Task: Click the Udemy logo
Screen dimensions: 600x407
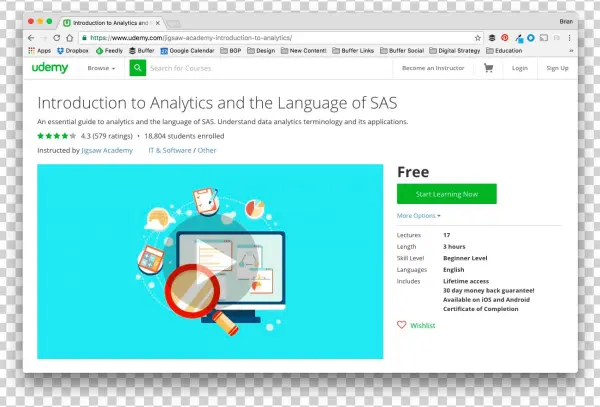Action: pyautogui.click(x=50, y=68)
